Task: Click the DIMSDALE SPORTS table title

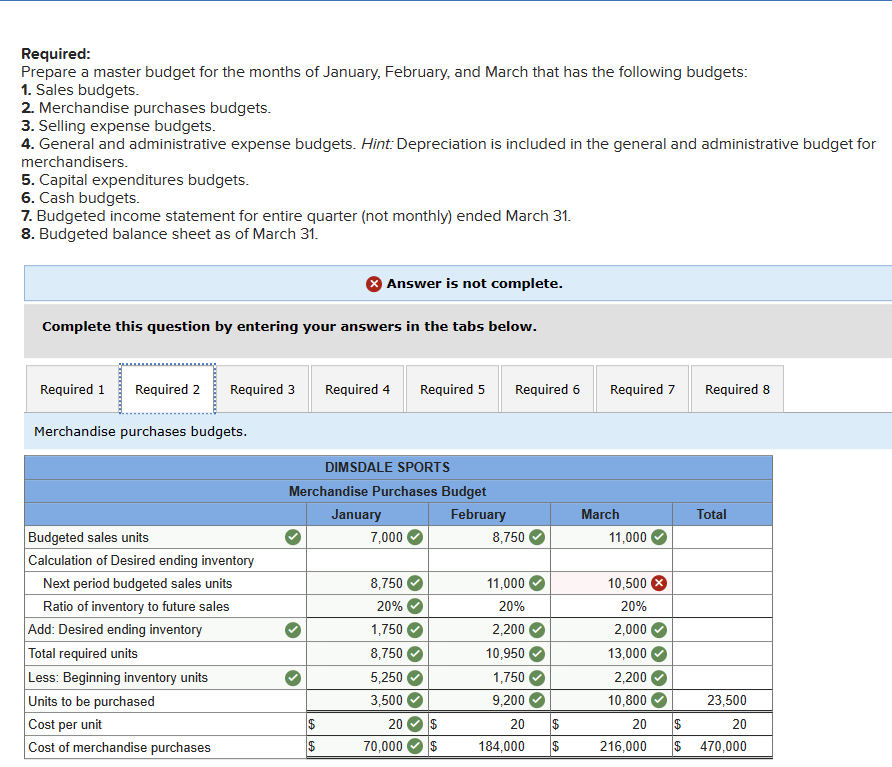Action: pyautogui.click(x=387, y=467)
